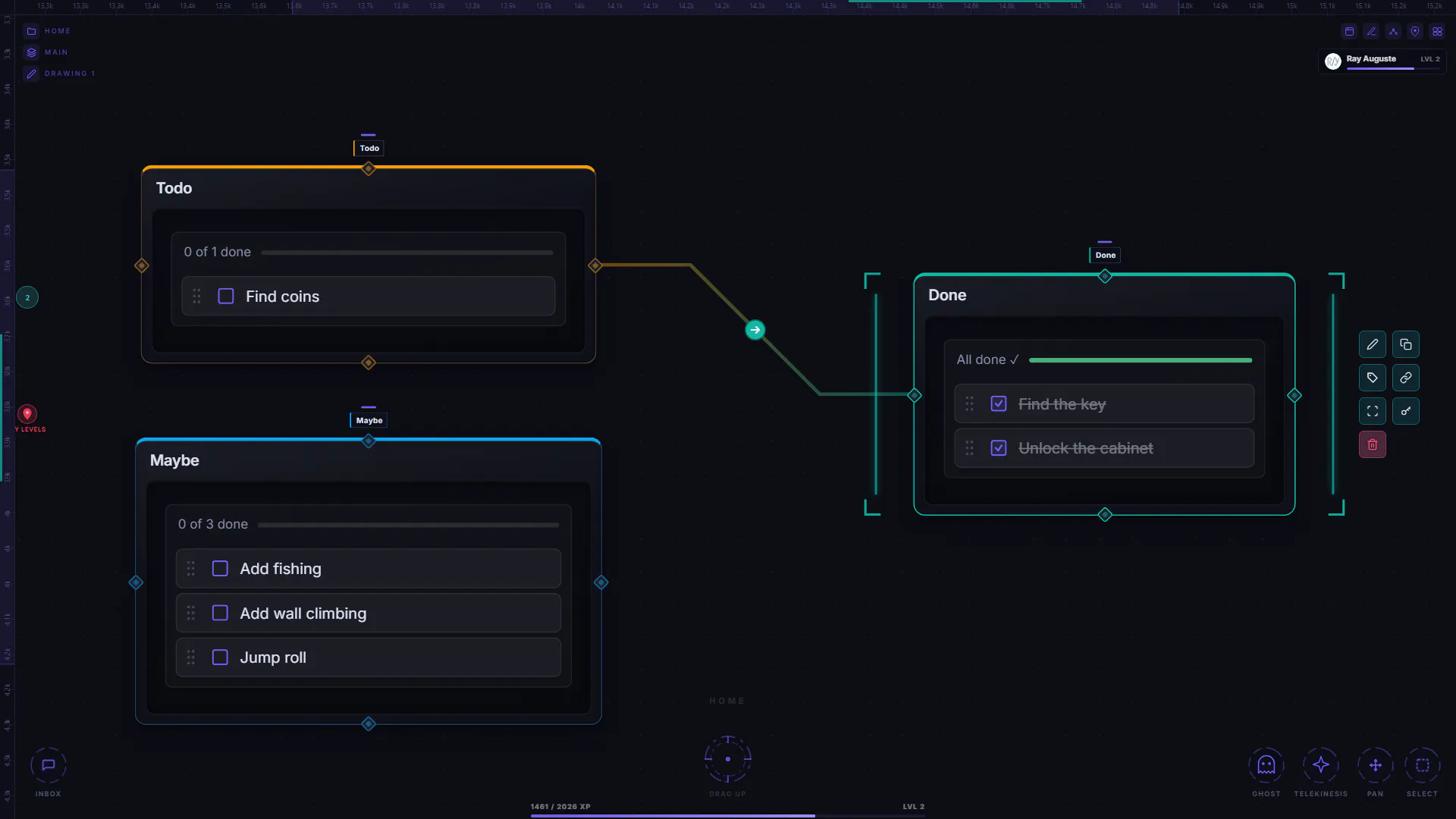Activate the Ghost tool
1456x819 pixels.
click(1266, 765)
